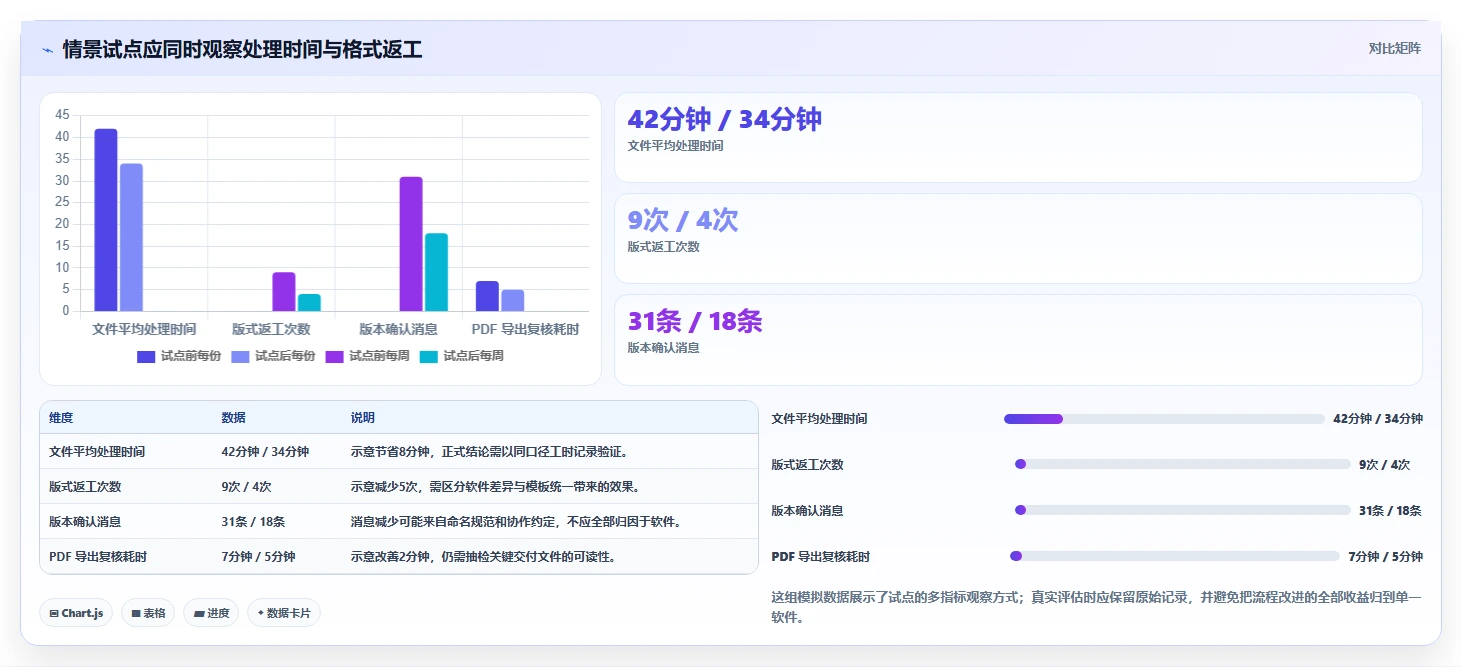
Task: Click the teal bar for 版式返工次数
Action: (x=309, y=302)
